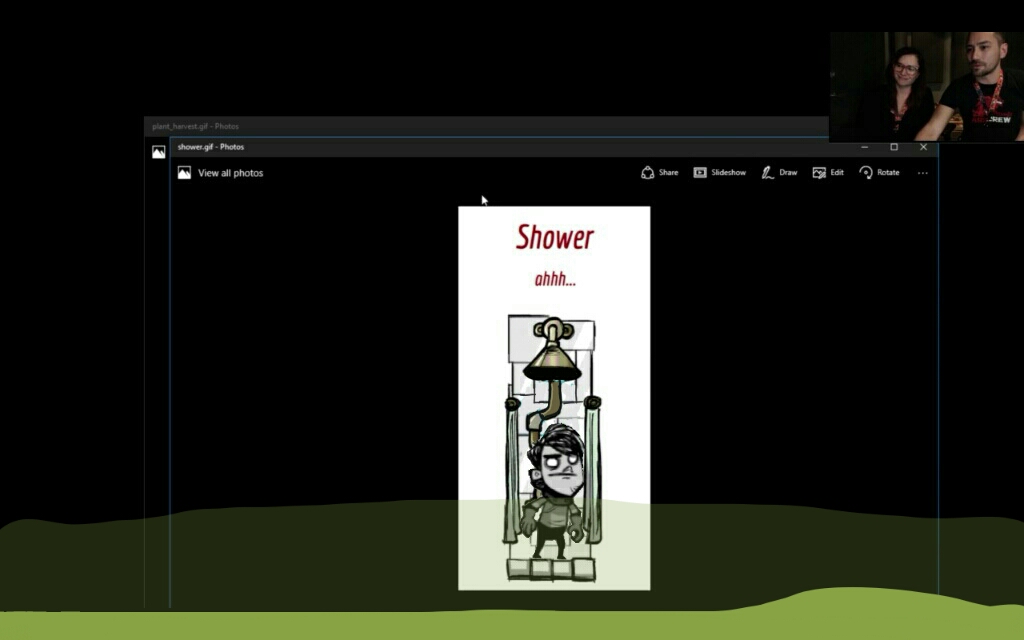Image resolution: width=1024 pixels, height=640 pixels.
Task: Click the Slideshow icon
Action: click(x=700, y=173)
